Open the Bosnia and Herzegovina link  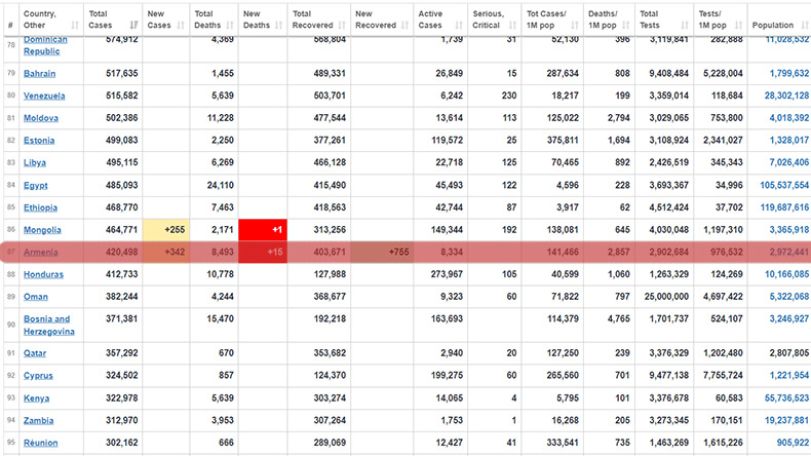49,325
